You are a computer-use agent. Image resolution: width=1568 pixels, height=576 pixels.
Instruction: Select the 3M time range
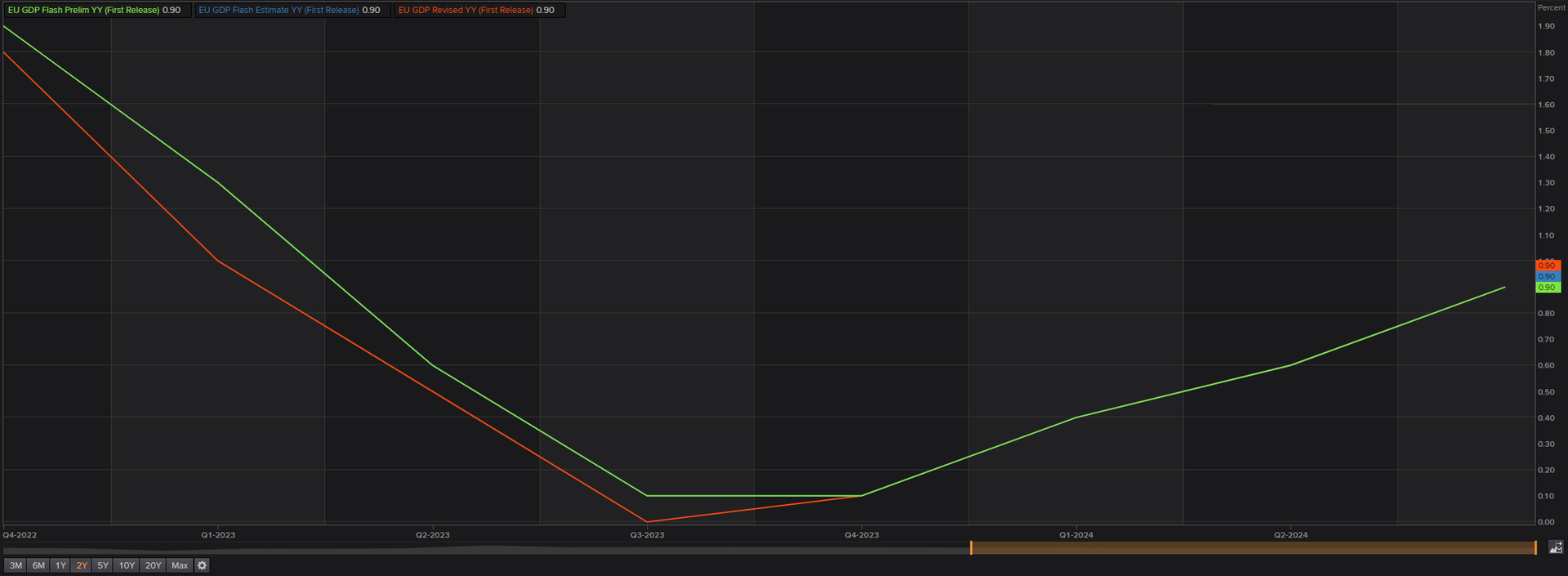[x=16, y=565]
